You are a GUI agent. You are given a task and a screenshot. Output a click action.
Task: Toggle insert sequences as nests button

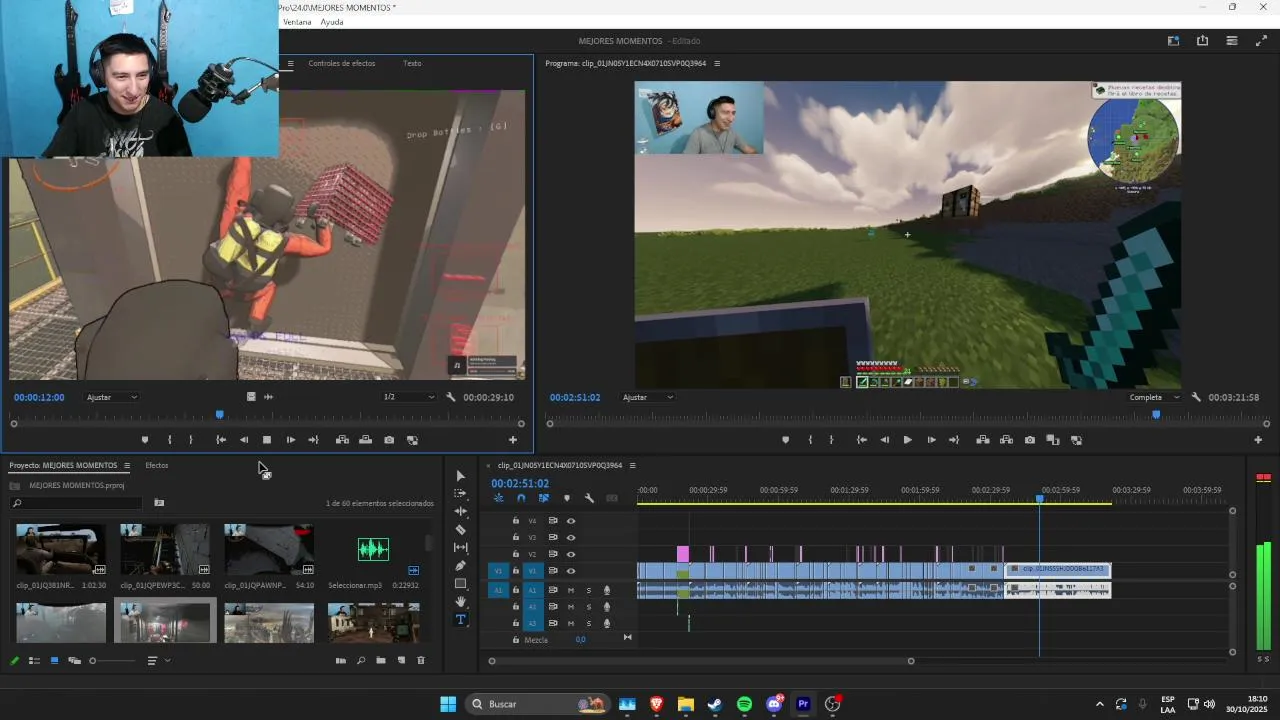click(x=498, y=498)
